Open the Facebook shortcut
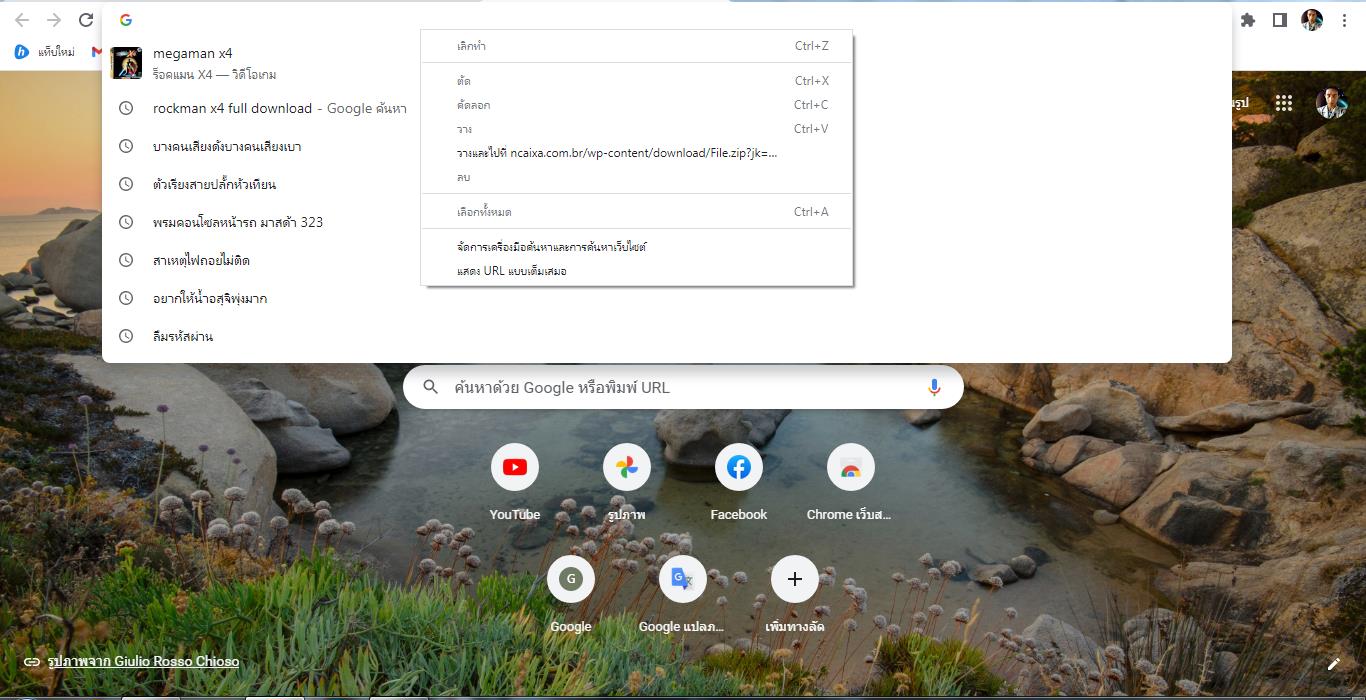 739,468
